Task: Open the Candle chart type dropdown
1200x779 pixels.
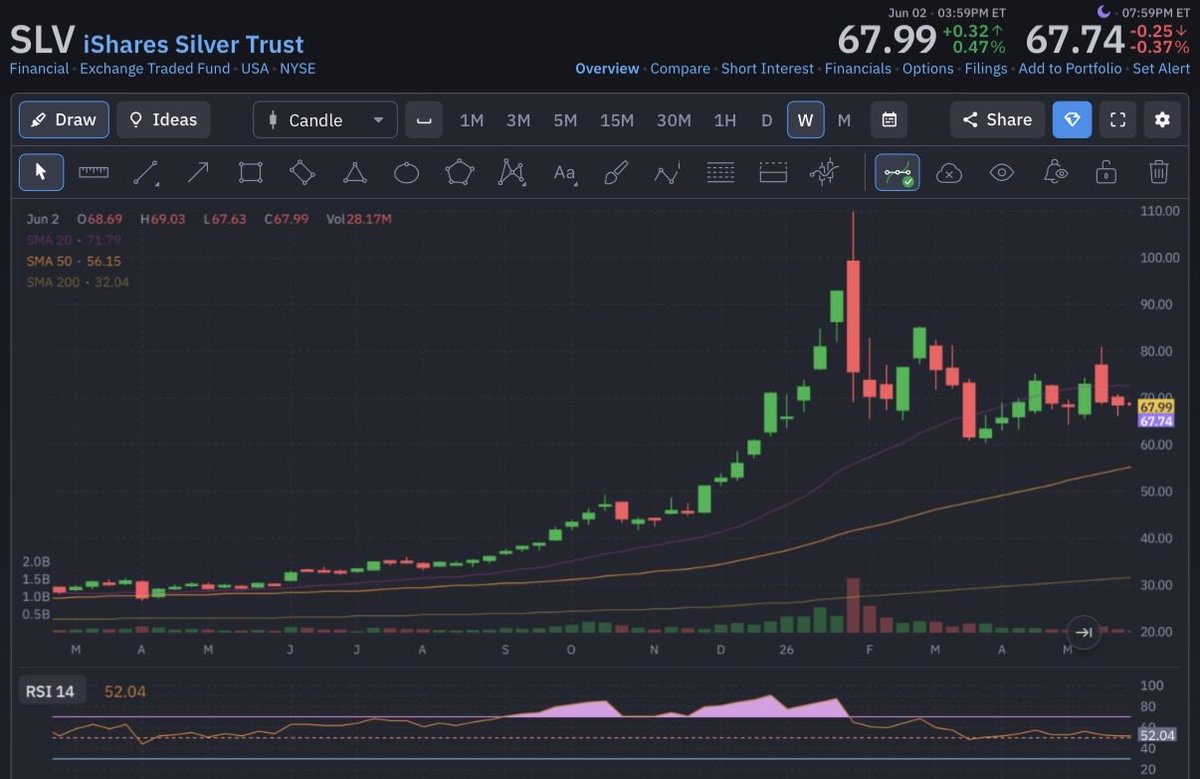Action: 325,120
